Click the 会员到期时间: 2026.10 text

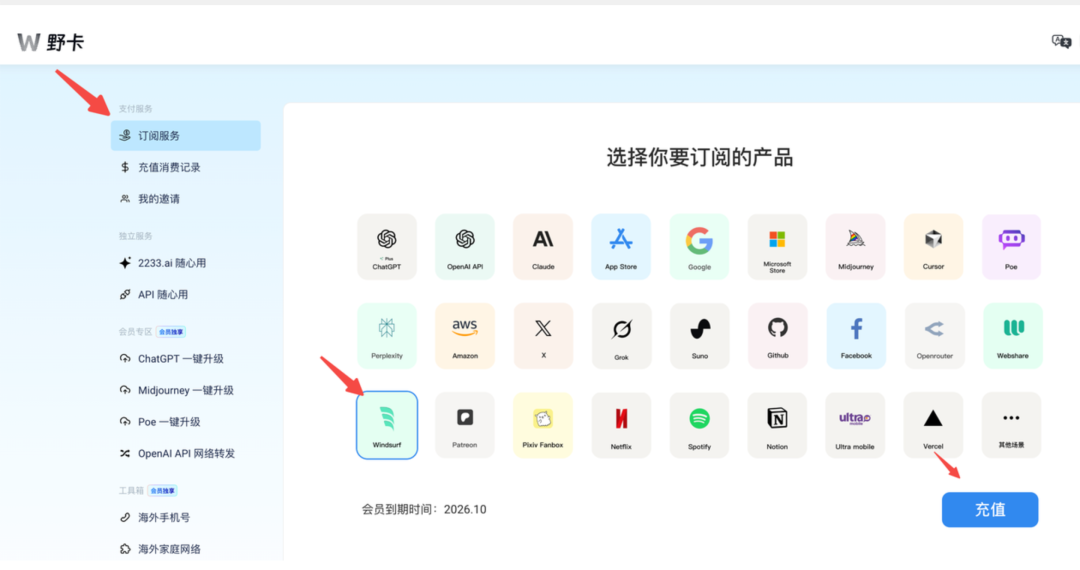[x=424, y=509]
